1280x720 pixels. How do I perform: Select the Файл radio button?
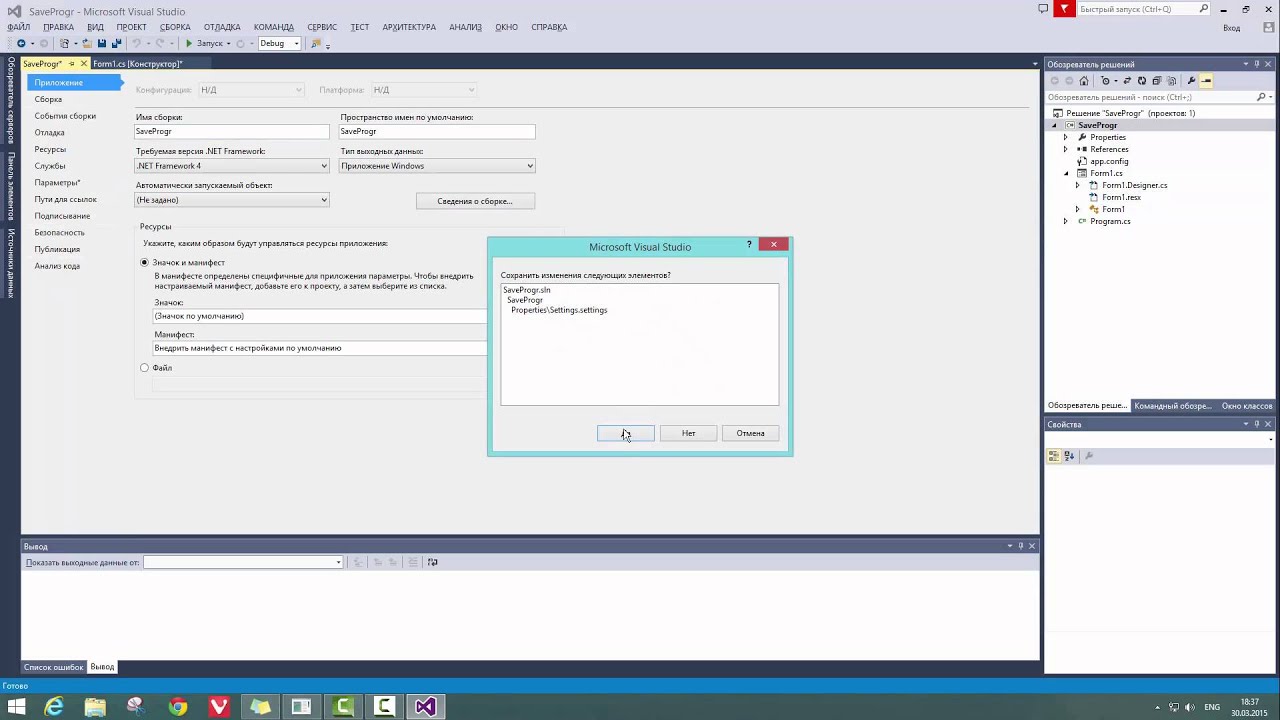(144, 368)
